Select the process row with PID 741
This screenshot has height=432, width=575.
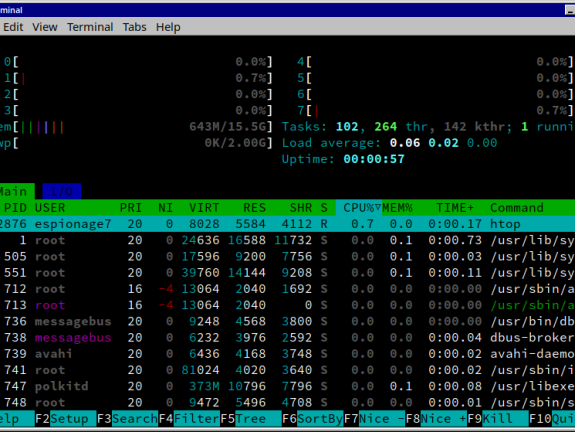coord(288,370)
